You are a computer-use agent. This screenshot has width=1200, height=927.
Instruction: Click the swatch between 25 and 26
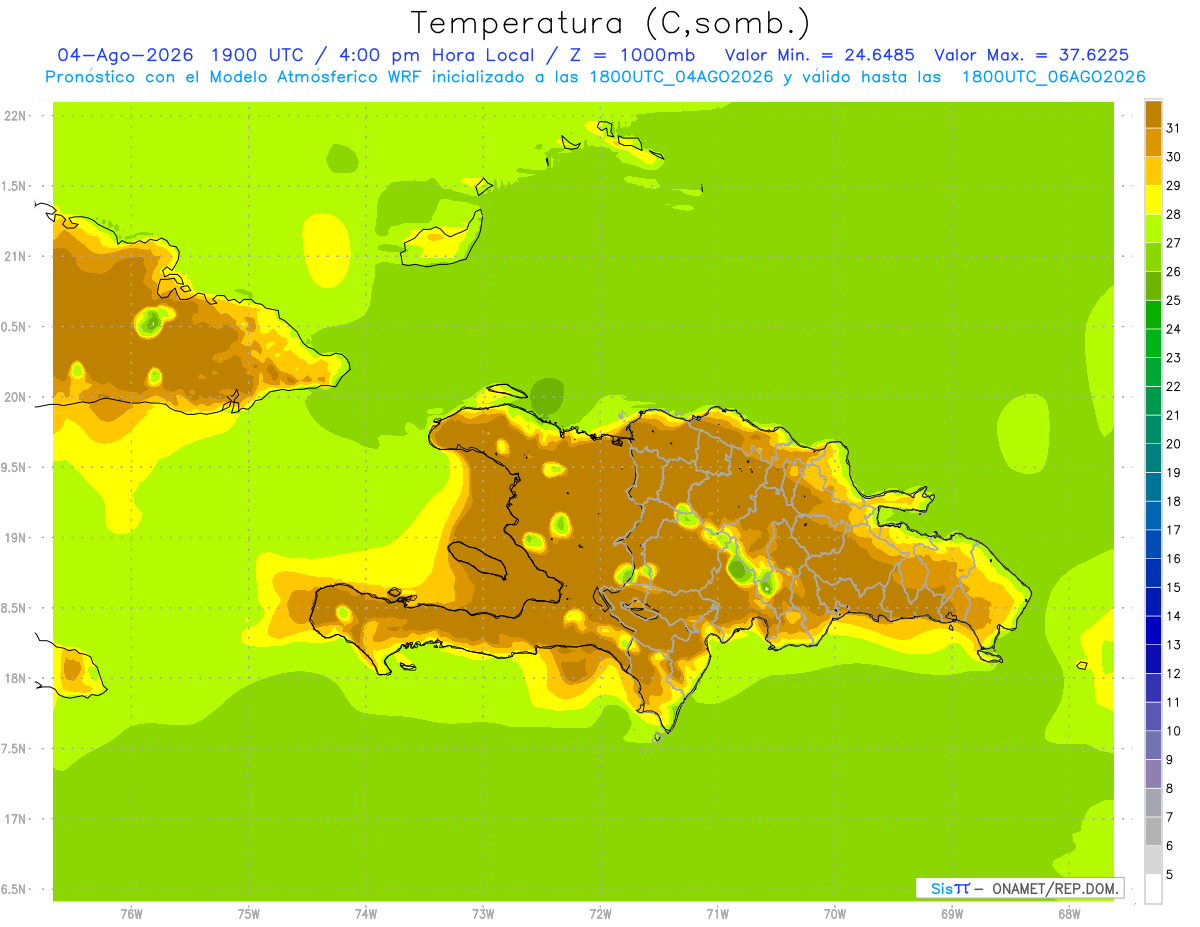click(1153, 286)
